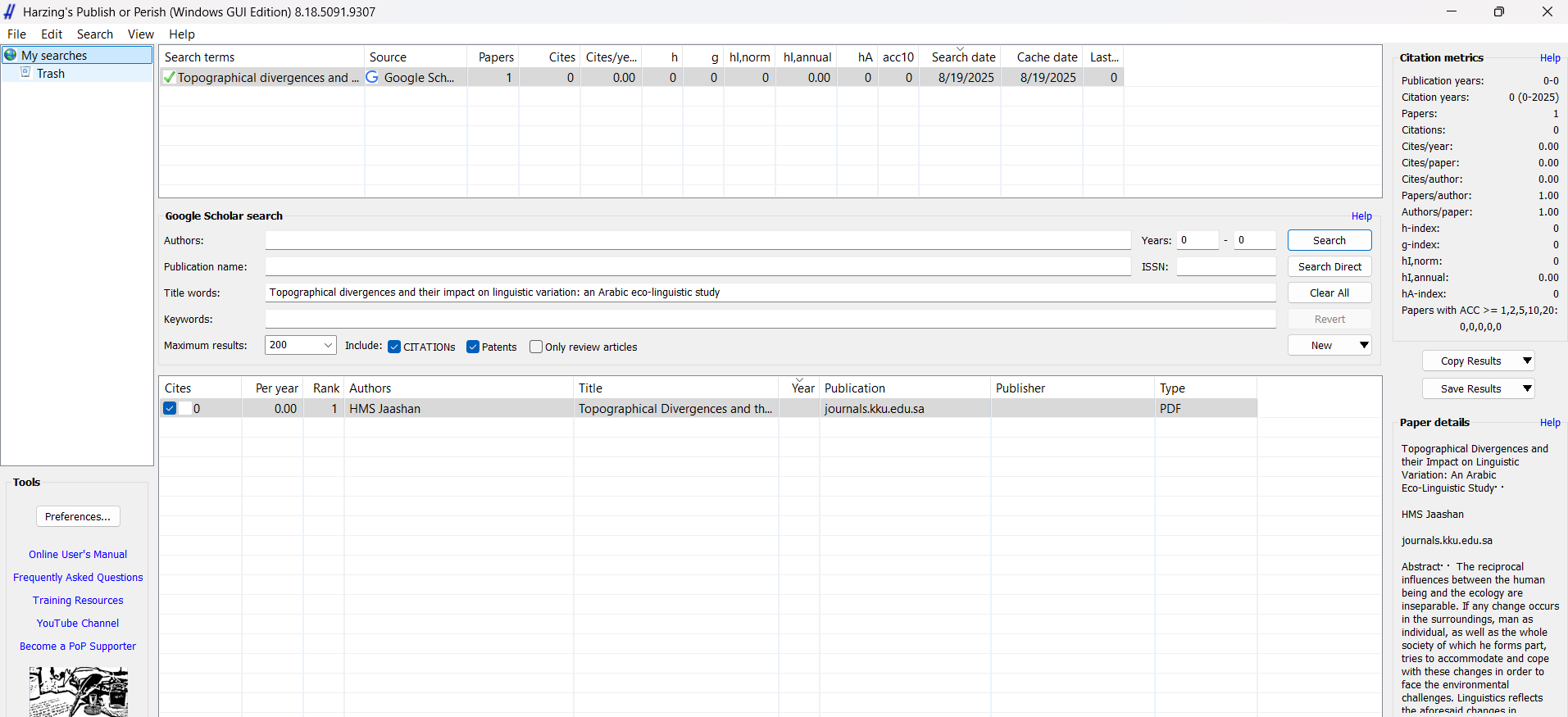Select My searches tree item
The height and width of the screenshot is (717, 1568).
pyautogui.click(x=78, y=55)
